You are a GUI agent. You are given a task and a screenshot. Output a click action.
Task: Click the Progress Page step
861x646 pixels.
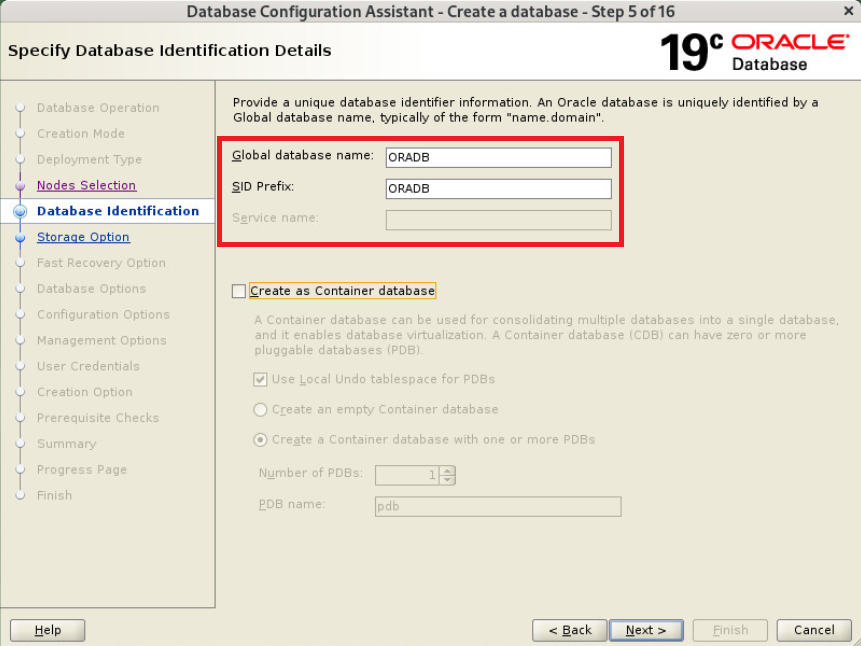pos(82,469)
